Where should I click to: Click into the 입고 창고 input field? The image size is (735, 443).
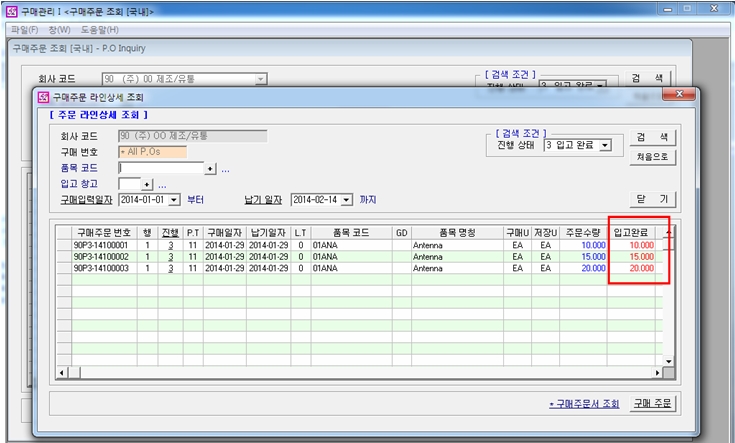pos(130,184)
